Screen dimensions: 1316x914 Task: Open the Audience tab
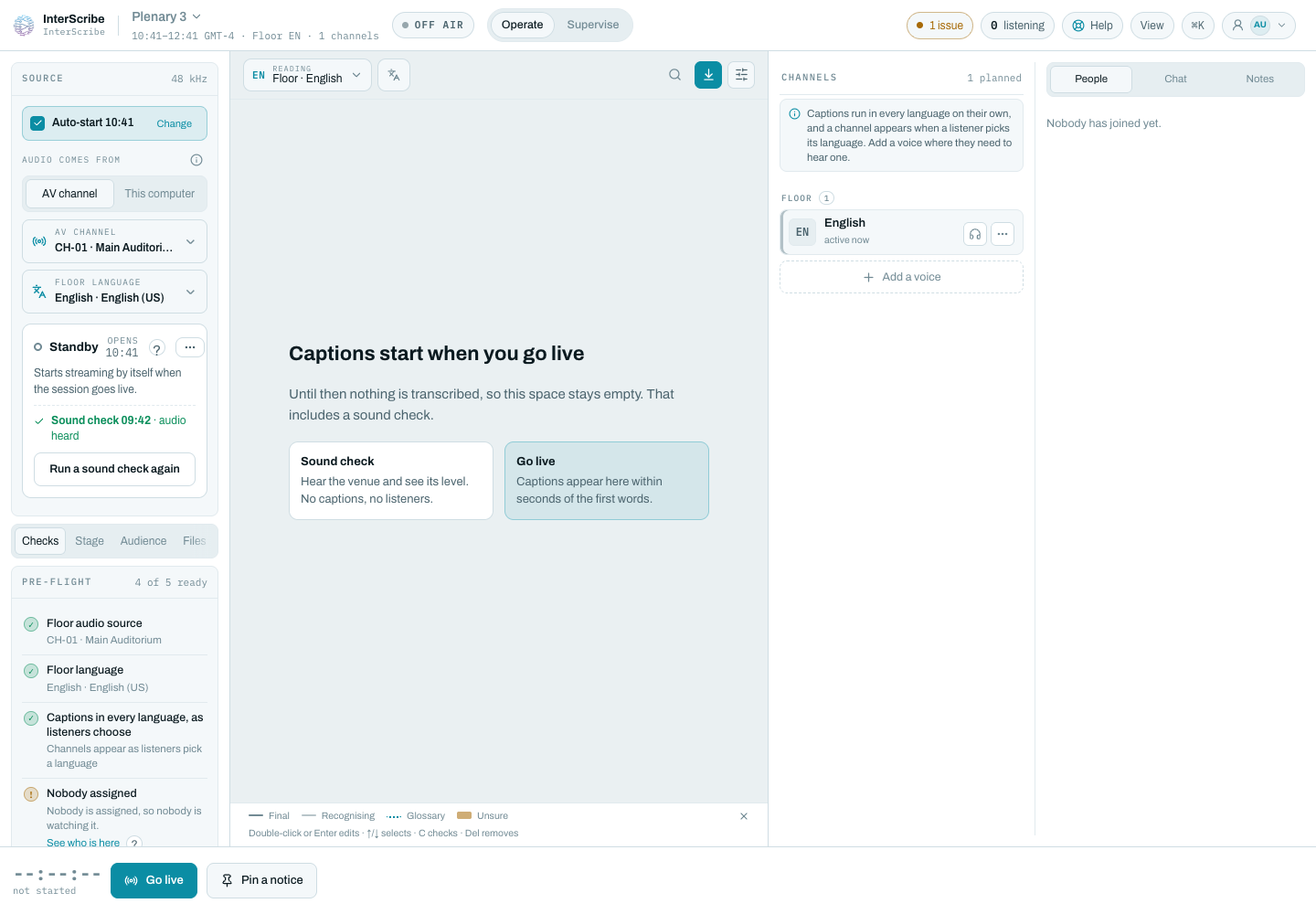pyautogui.click(x=143, y=541)
